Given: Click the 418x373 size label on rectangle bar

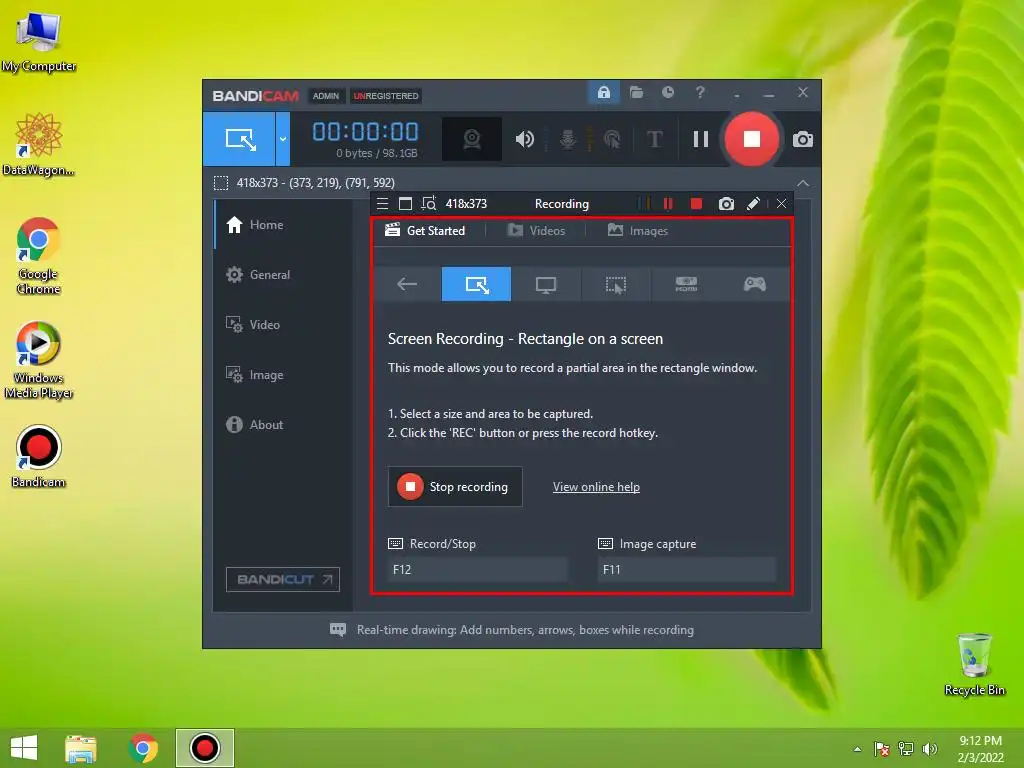Looking at the screenshot, I should [x=466, y=204].
